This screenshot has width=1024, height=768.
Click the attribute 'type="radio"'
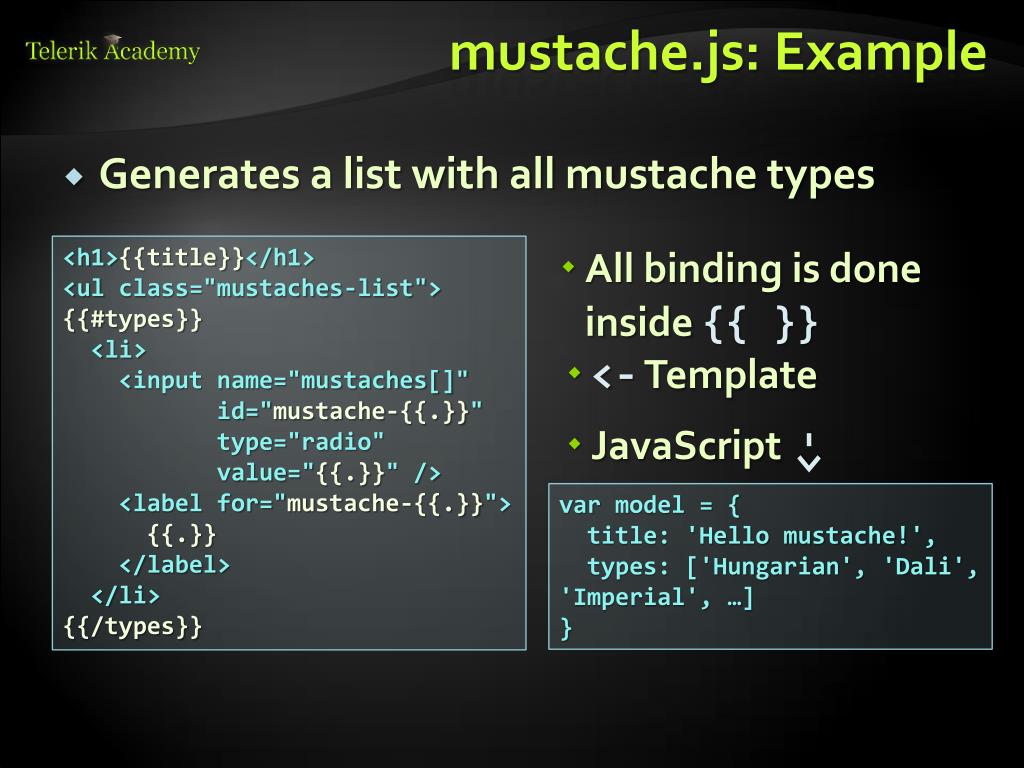[x=300, y=442]
